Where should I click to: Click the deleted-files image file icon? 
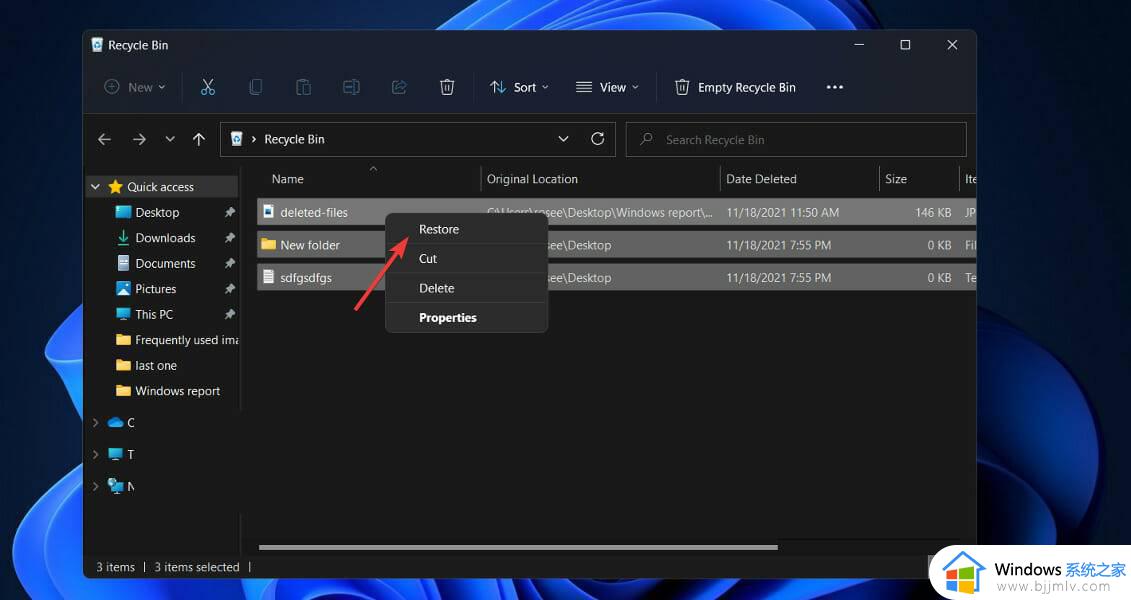(268, 211)
